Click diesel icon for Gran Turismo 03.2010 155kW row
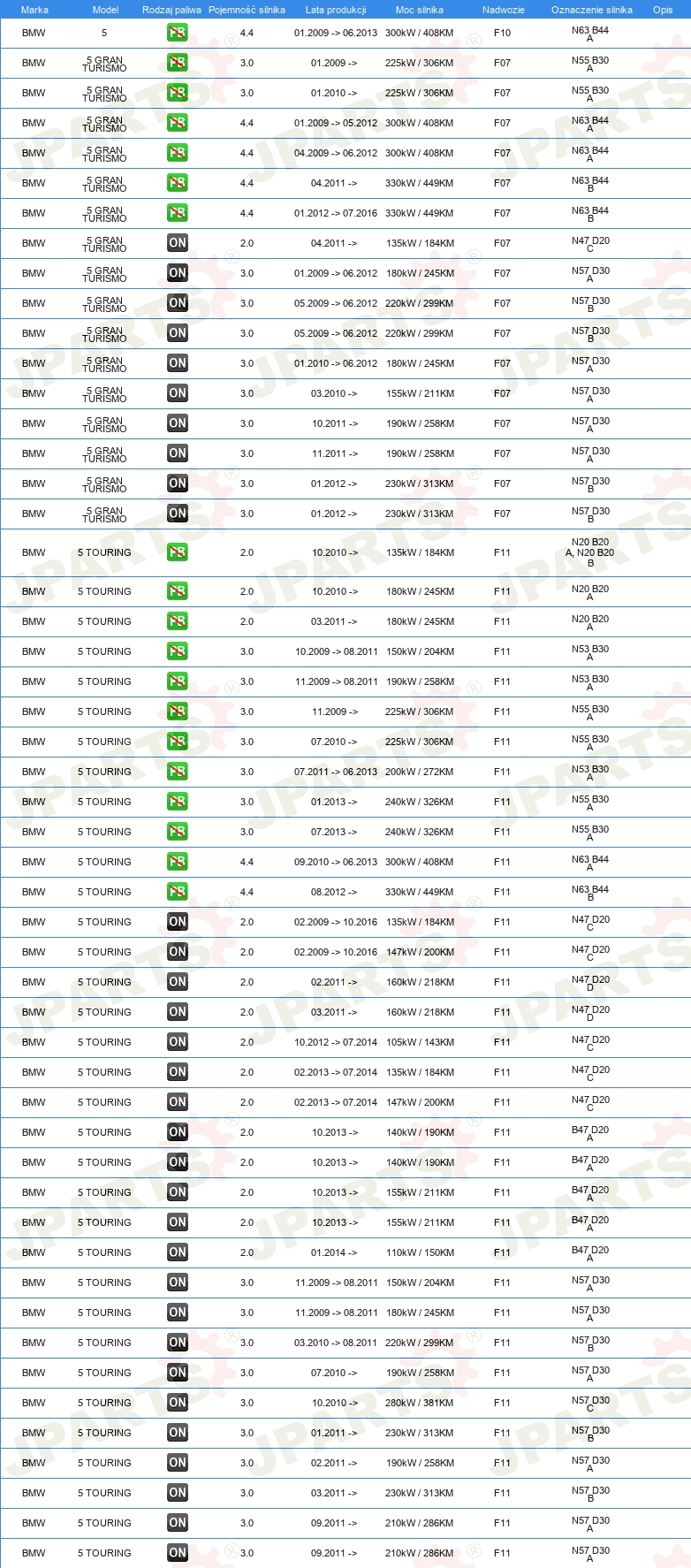 [177, 393]
